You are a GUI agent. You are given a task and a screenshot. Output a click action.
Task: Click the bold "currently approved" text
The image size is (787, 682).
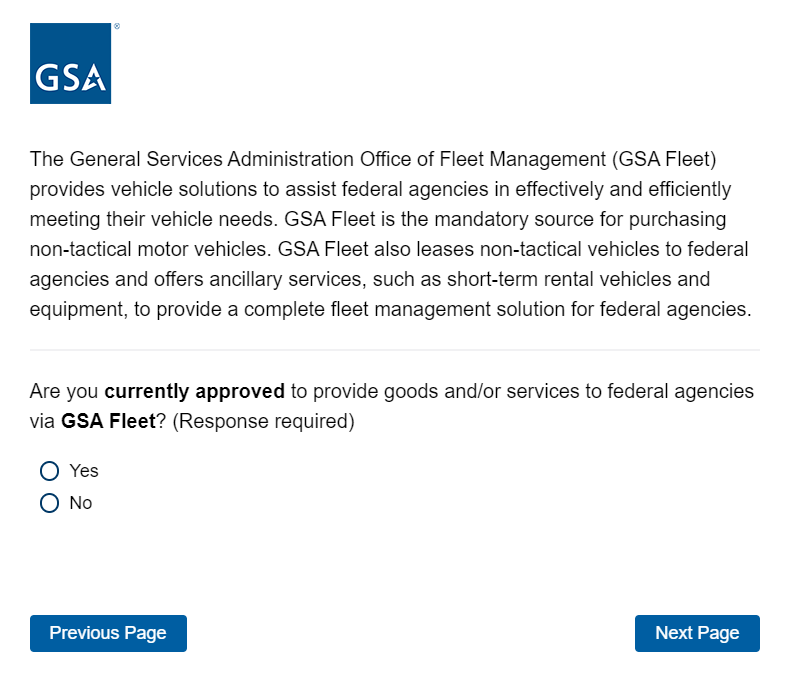[x=194, y=391]
